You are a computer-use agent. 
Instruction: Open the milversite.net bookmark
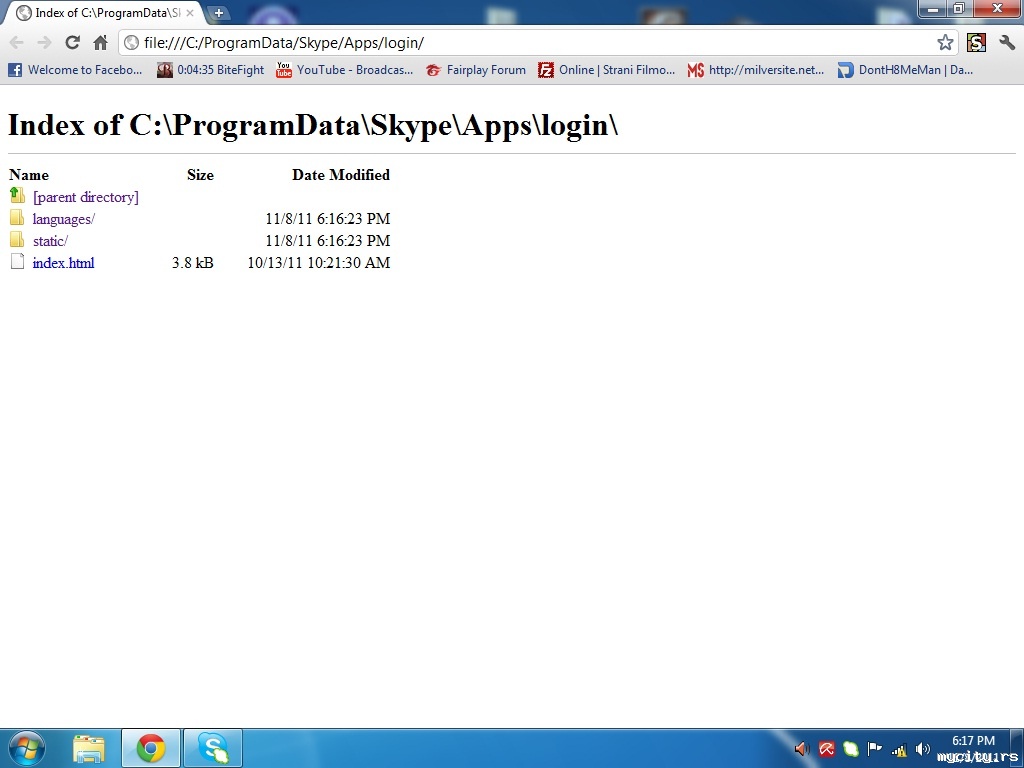pos(756,70)
